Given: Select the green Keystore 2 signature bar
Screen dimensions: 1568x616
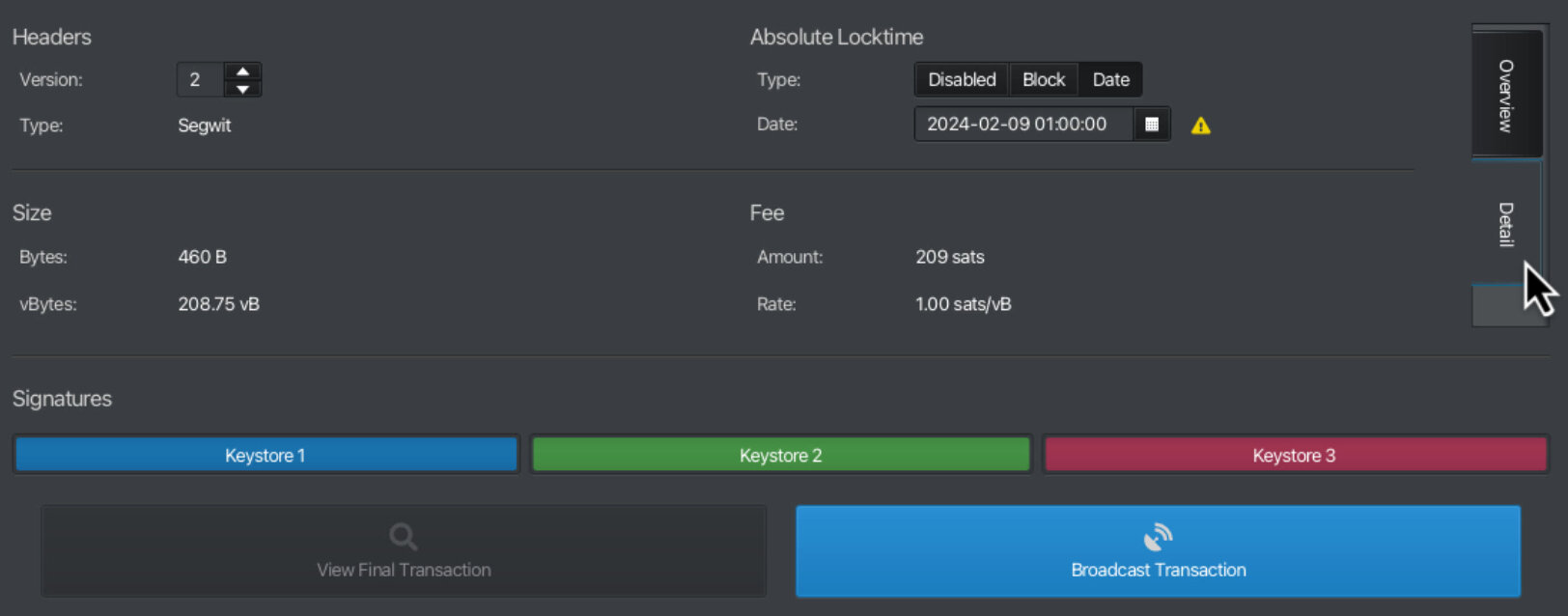Looking at the screenshot, I should point(781,455).
